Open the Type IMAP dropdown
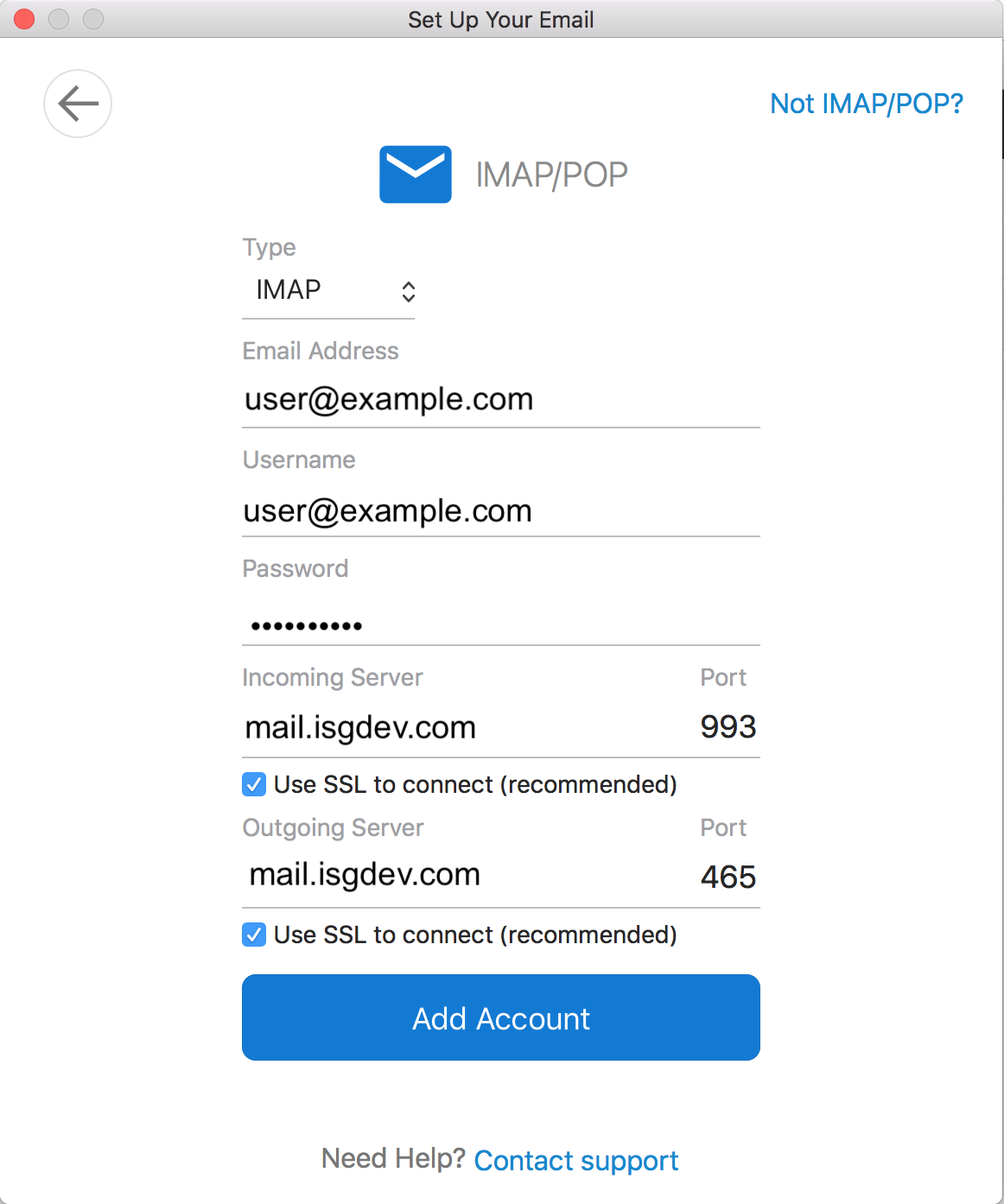 [x=328, y=290]
